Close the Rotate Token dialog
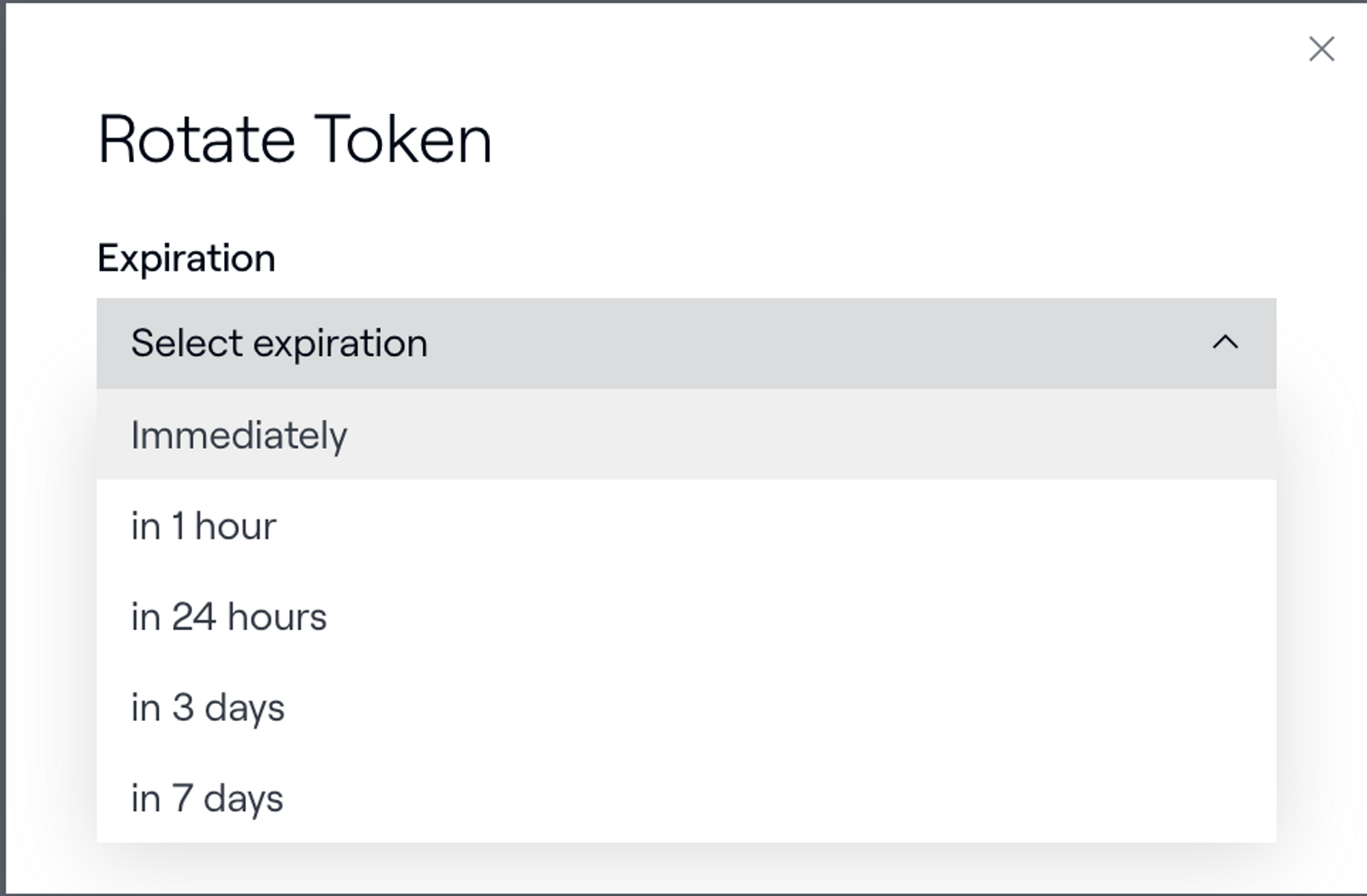 pyautogui.click(x=1321, y=49)
